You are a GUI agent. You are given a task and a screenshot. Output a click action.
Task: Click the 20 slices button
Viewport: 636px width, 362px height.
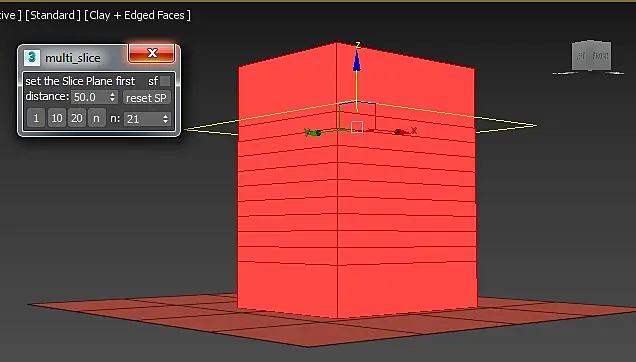(x=77, y=118)
